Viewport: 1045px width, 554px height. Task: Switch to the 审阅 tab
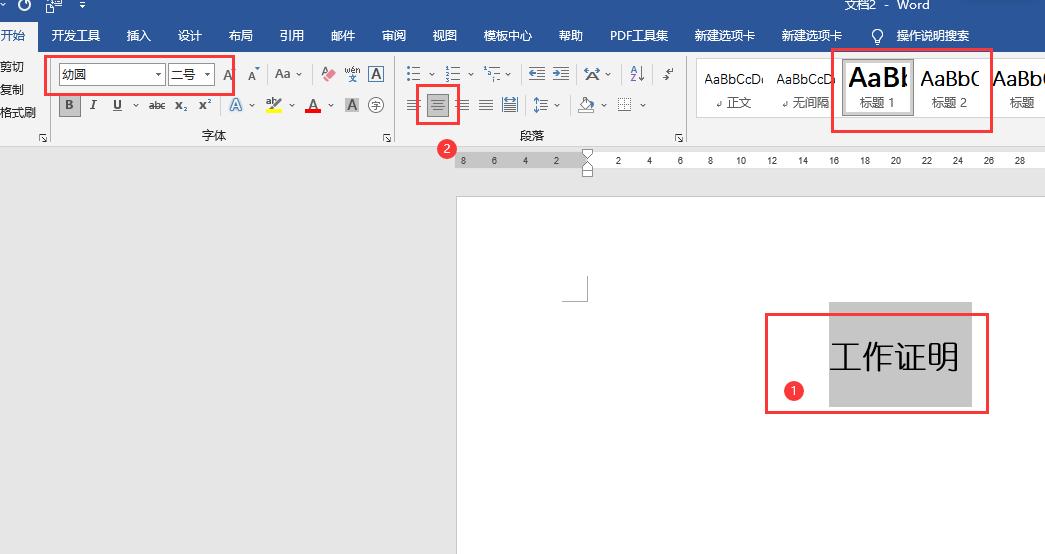[394, 36]
